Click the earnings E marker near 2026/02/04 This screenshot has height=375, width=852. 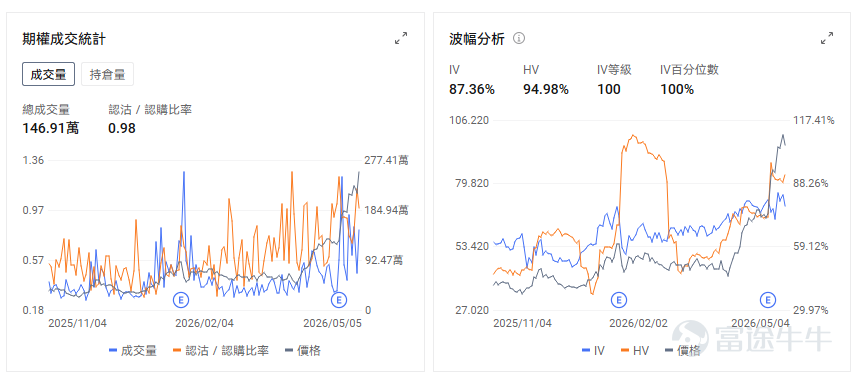click(x=180, y=299)
